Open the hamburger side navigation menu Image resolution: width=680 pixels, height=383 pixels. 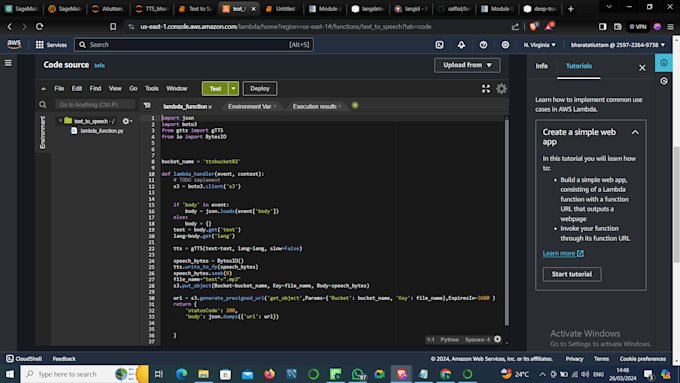point(8,63)
